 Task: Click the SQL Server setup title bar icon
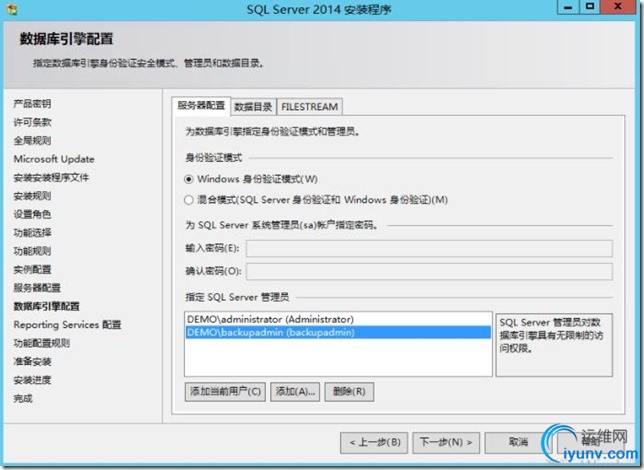click(12, 9)
